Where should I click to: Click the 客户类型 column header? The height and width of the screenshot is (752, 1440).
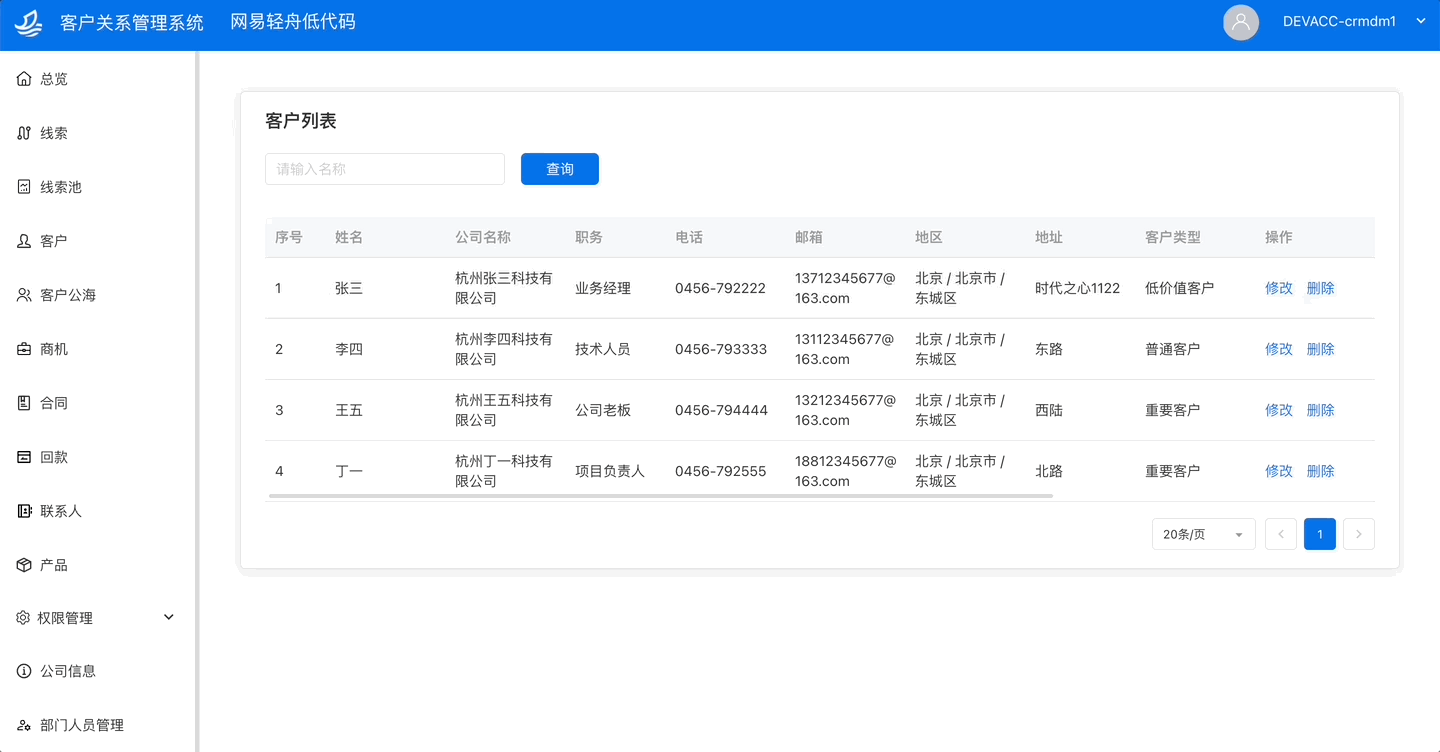tap(1173, 237)
